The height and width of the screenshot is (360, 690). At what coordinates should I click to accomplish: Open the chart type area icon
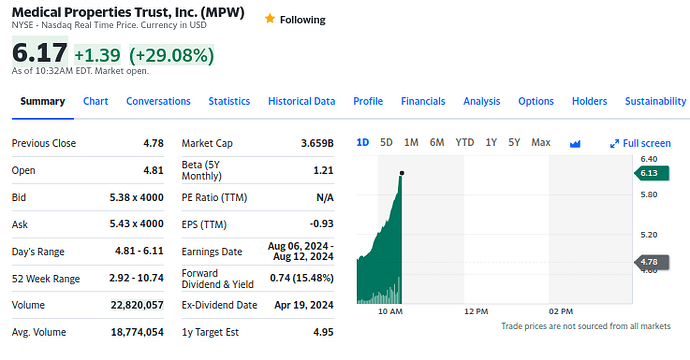(575, 143)
